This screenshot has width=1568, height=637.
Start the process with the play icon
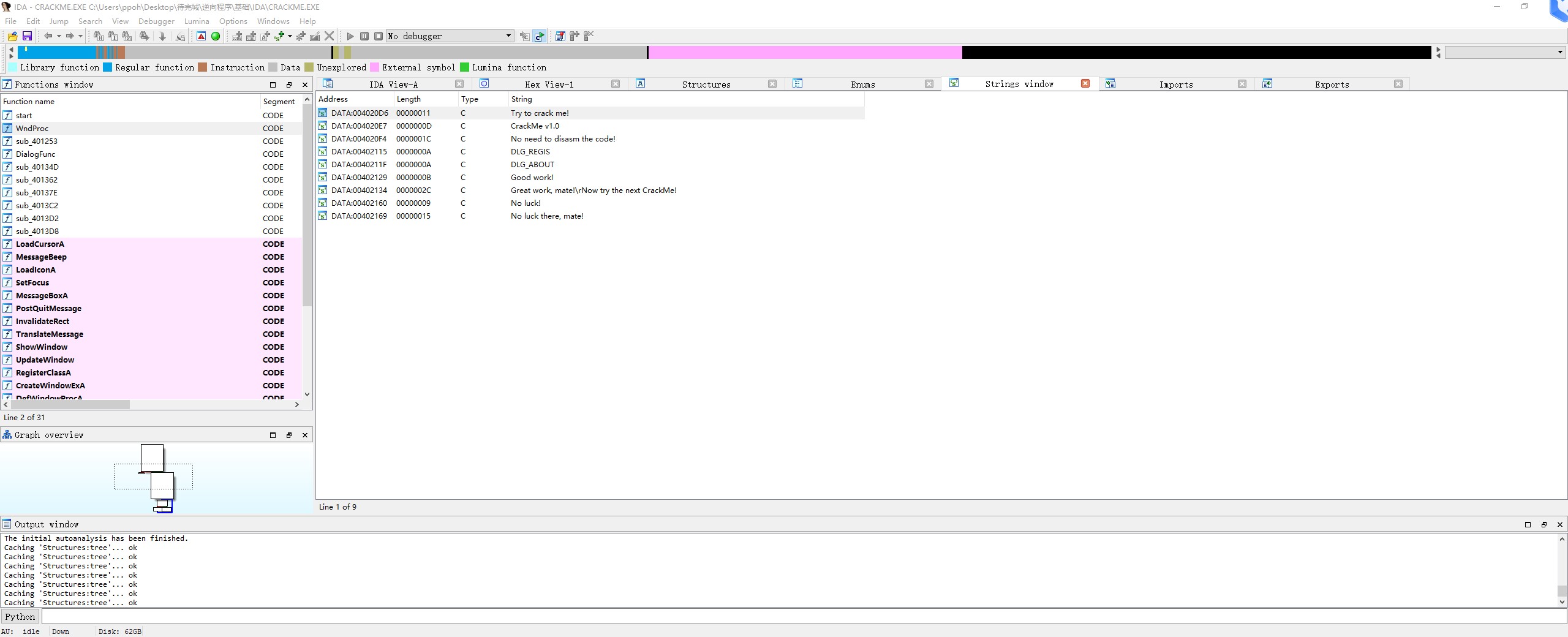point(350,36)
